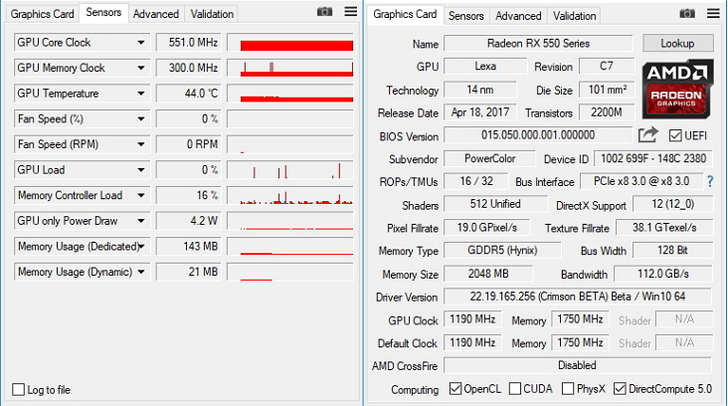Click the 4.2 W power draw value
The width and height of the screenshot is (728, 406).
click(x=188, y=221)
